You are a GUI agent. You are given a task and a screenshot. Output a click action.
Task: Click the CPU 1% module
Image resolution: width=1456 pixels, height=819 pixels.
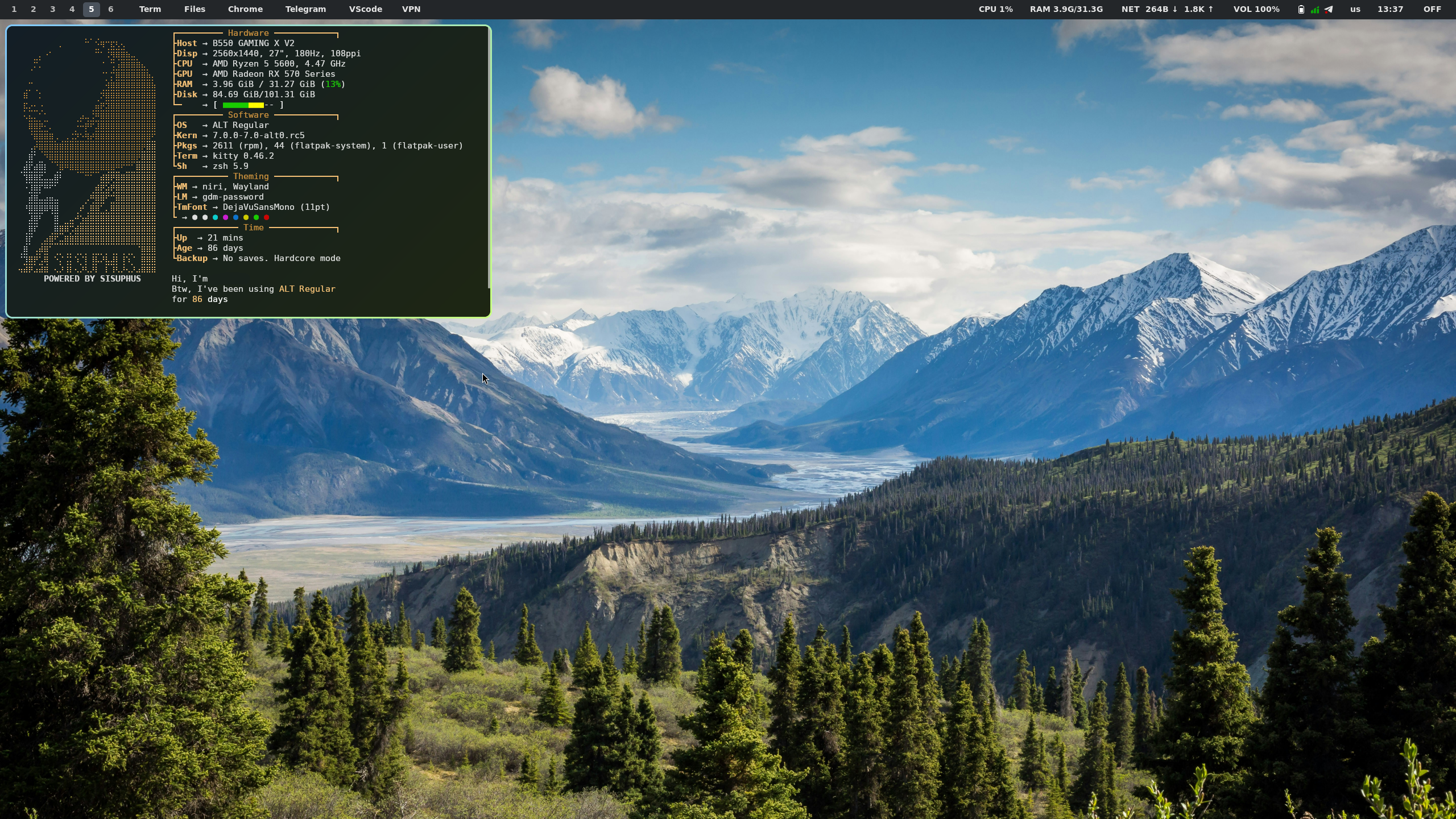995,9
